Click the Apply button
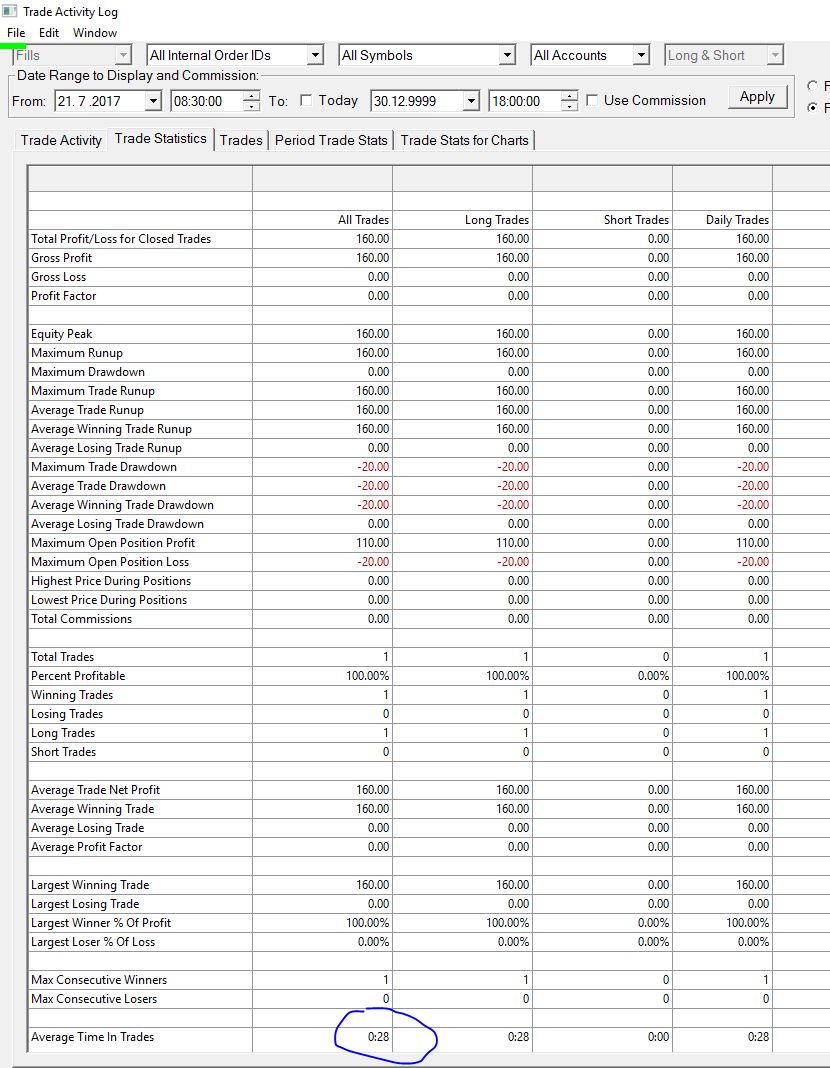This screenshot has width=830, height=1068. click(757, 97)
